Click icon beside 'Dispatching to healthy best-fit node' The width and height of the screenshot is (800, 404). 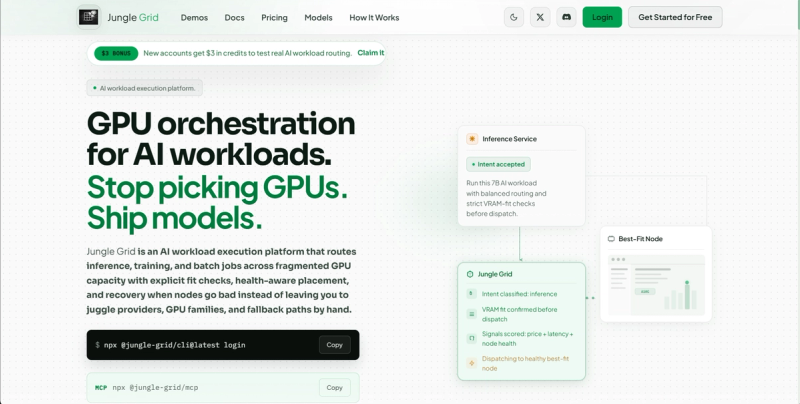coord(471,363)
